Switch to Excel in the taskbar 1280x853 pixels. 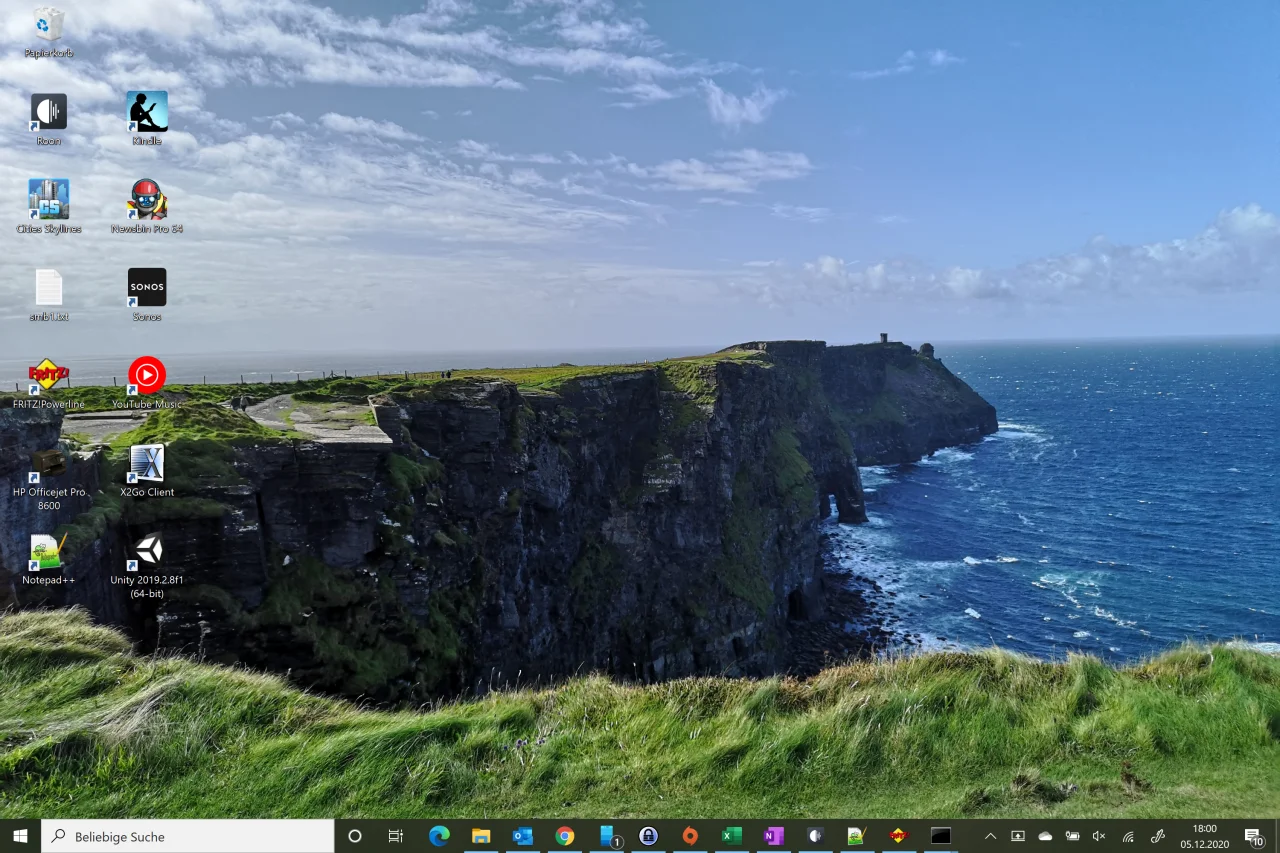[x=732, y=836]
